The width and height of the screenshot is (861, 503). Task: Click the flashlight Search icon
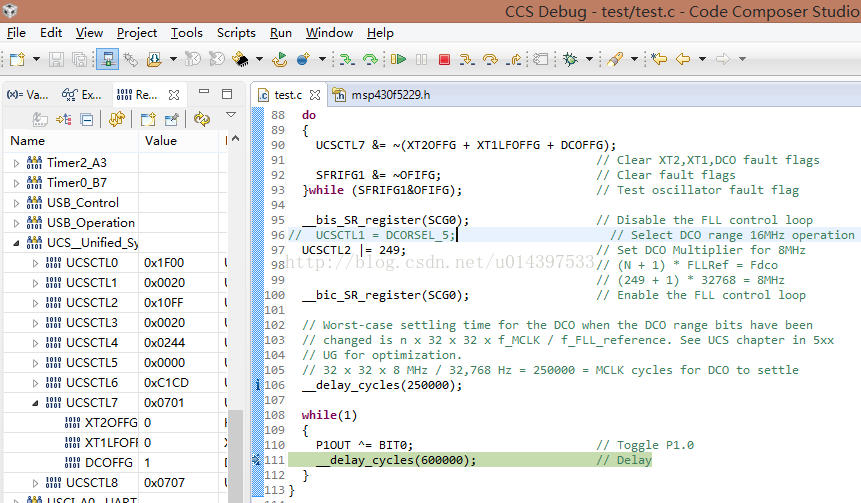tap(616, 60)
